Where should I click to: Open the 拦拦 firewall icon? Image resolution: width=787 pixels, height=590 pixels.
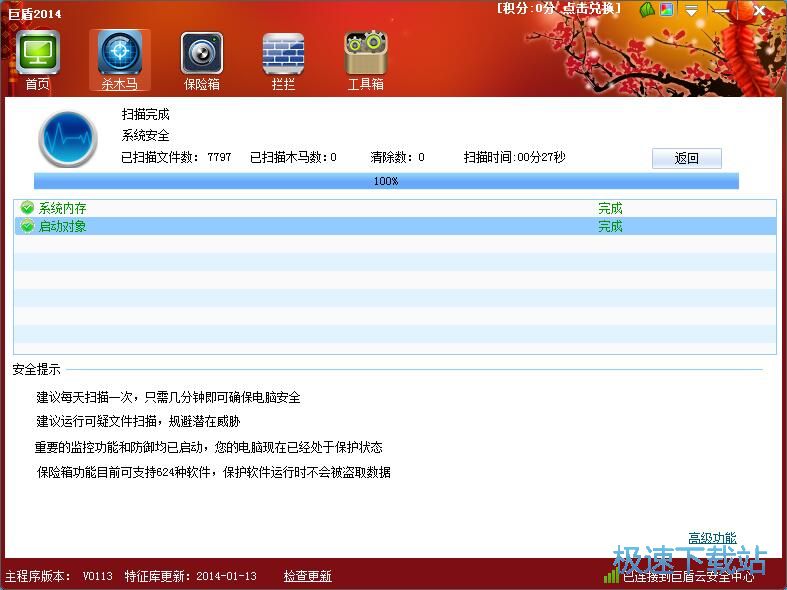(x=283, y=58)
